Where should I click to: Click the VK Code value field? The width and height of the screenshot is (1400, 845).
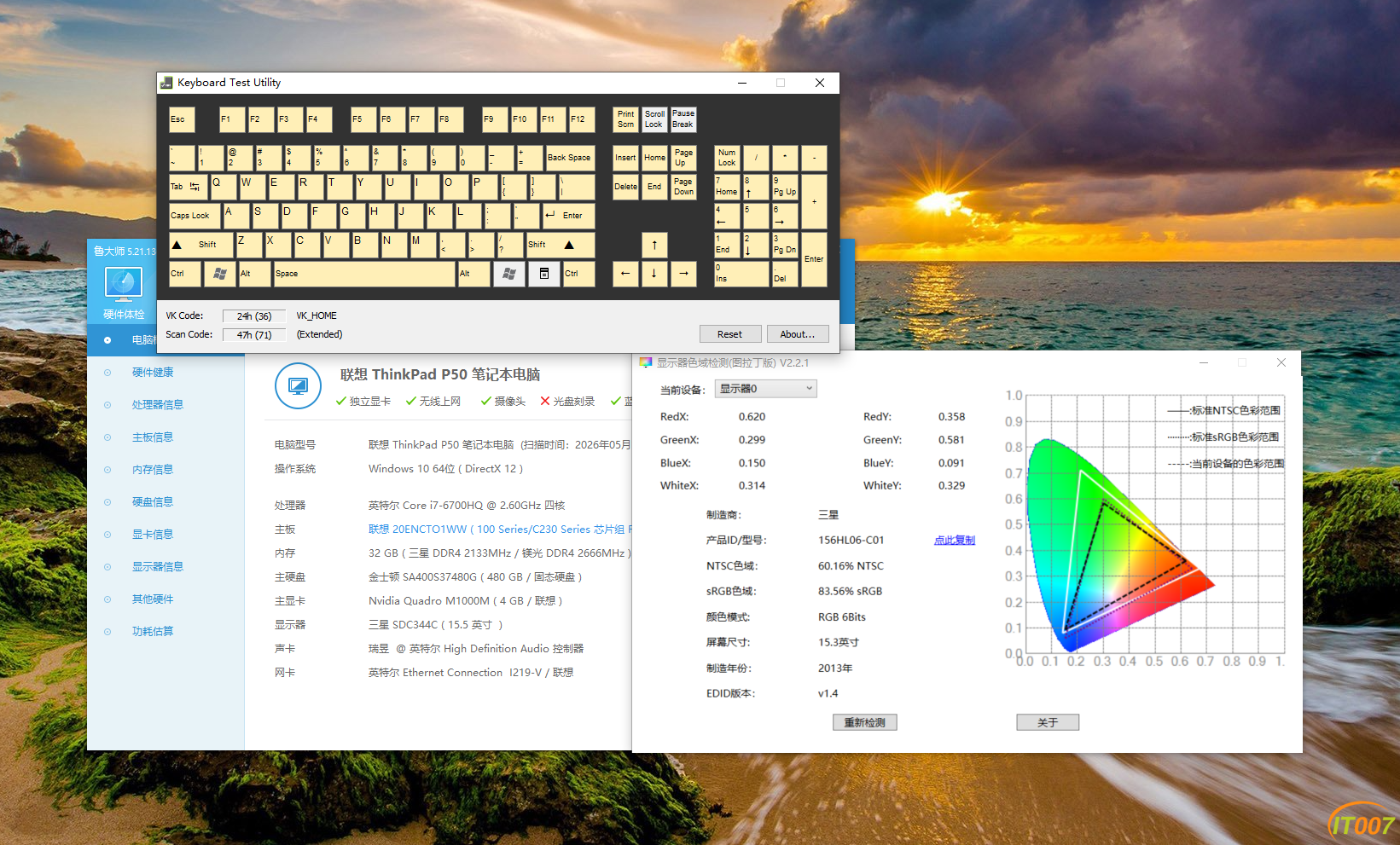point(254,316)
